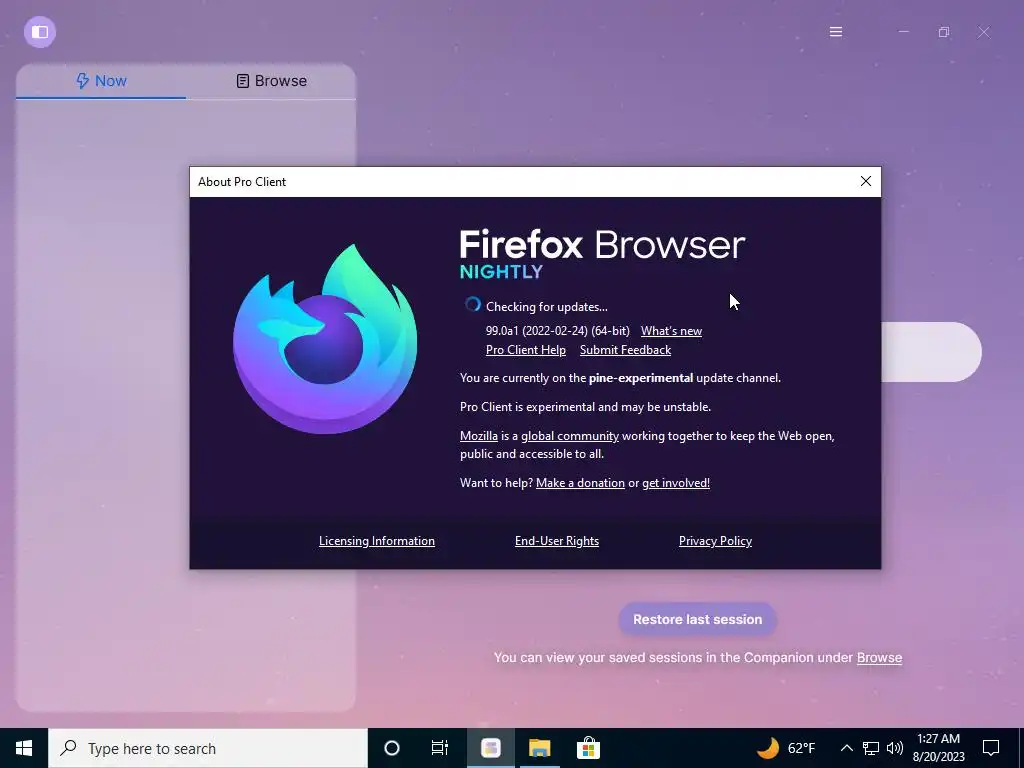The width and height of the screenshot is (1024, 768).
Task: Open the get involved! link
Action: [676, 483]
